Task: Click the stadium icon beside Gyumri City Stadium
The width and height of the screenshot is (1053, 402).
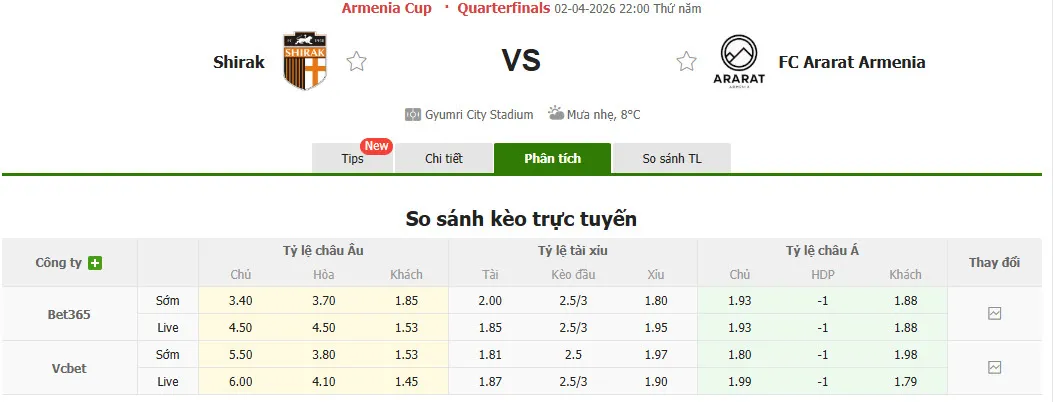Action: [x=413, y=115]
